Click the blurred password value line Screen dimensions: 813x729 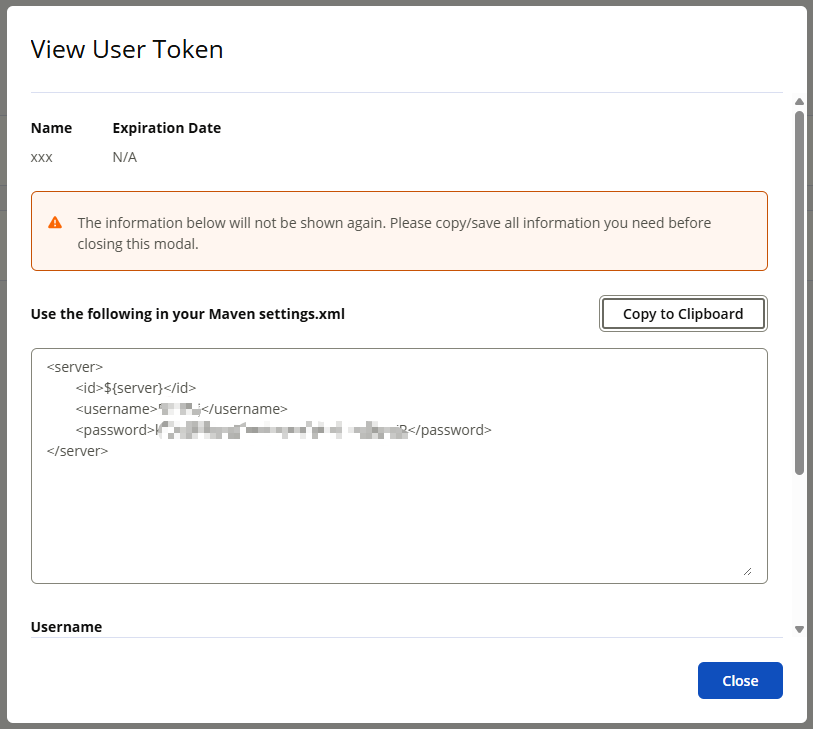[283, 430]
